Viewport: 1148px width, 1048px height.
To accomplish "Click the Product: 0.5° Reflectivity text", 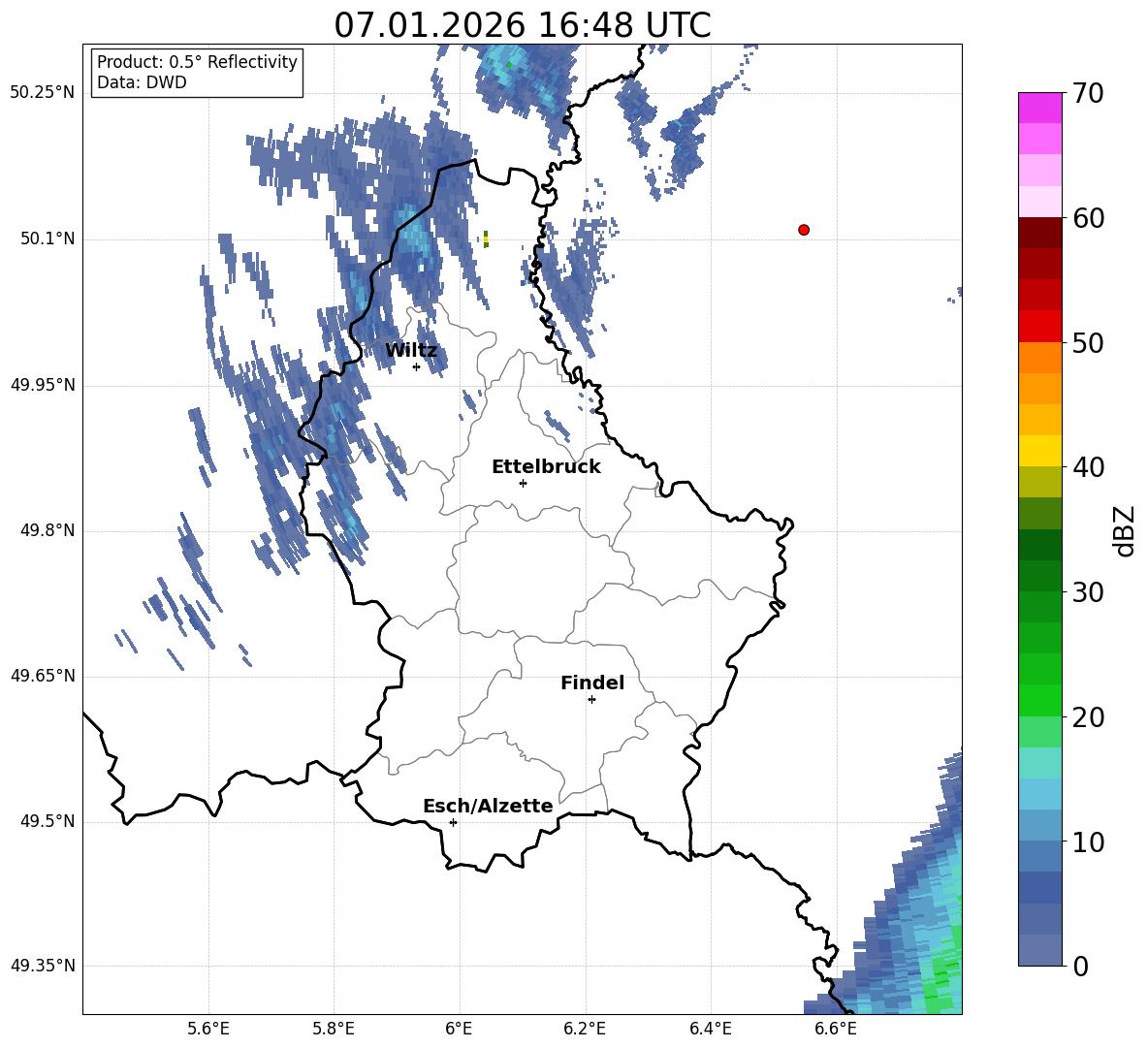I will (197, 62).
